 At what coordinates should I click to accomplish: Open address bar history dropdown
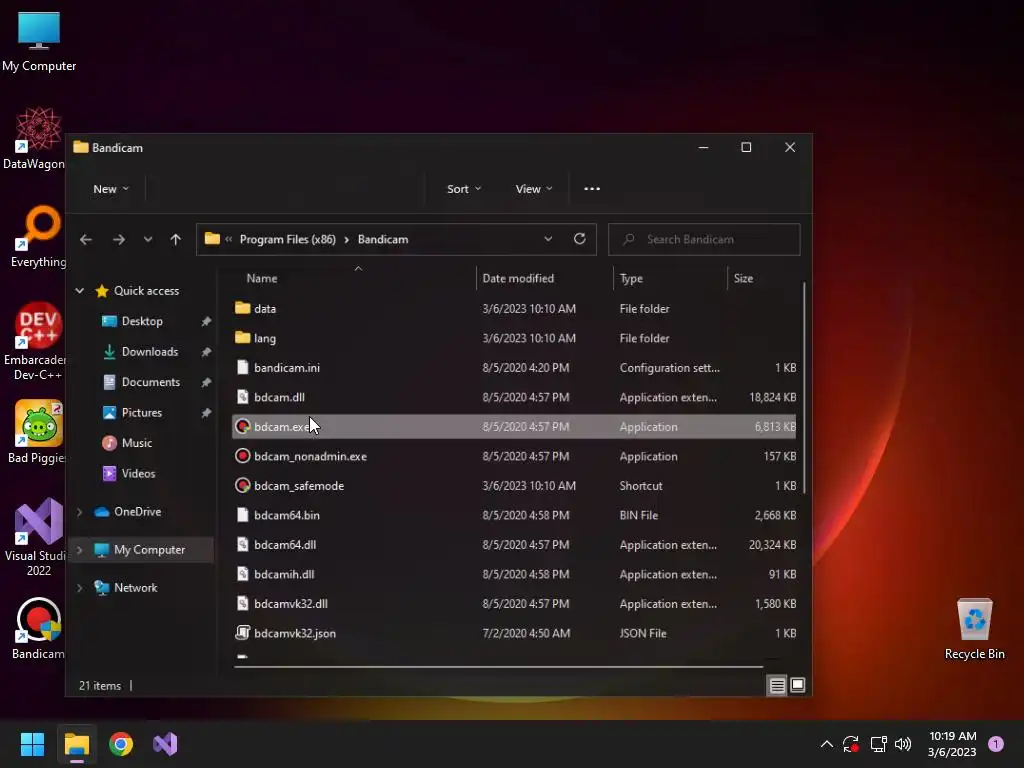(x=548, y=239)
